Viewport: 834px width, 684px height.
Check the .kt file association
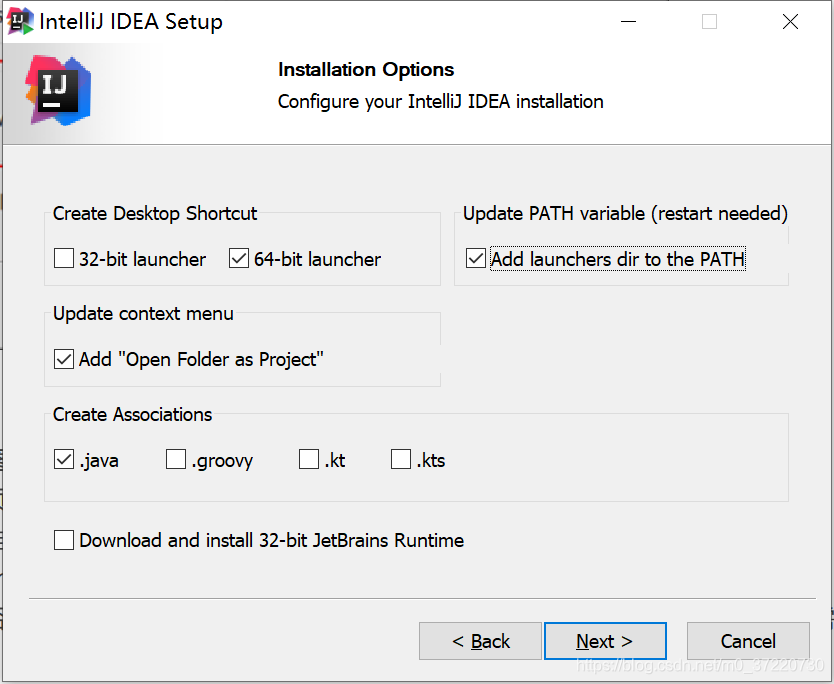[x=308, y=459]
